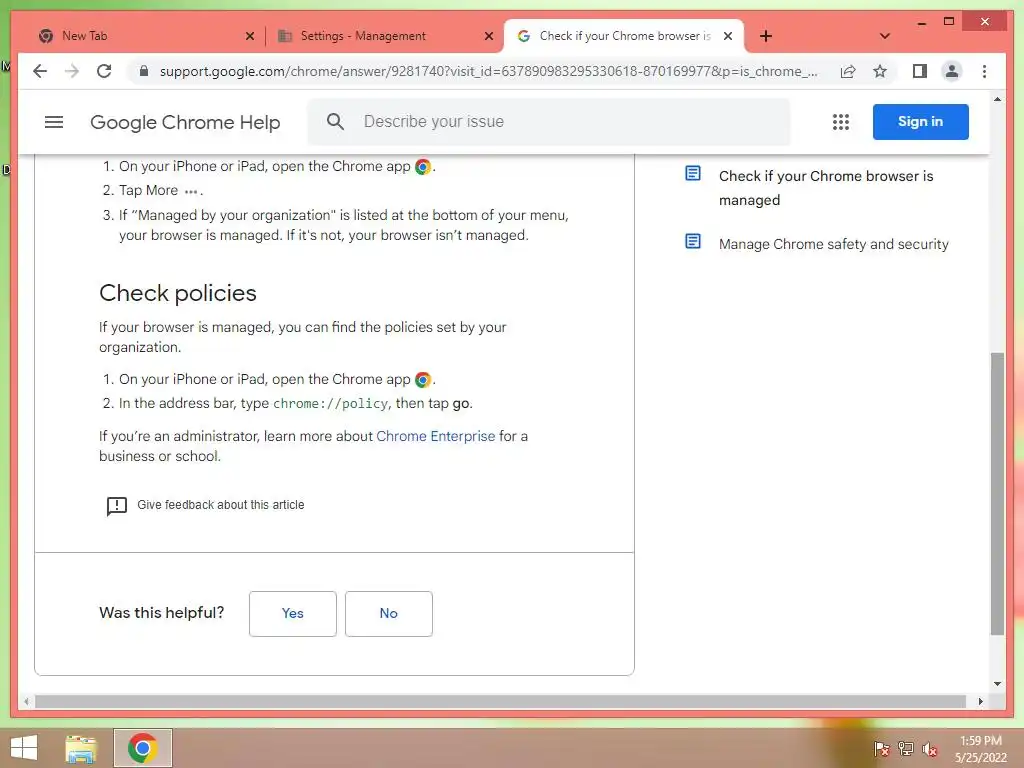Click the Sign in button
Screen dimensions: 1024x768
pyautogui.click(x=920, y=121)
